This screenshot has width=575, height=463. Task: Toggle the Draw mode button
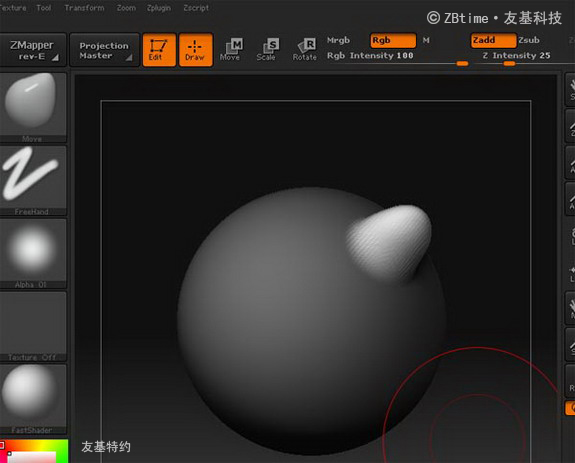196,50
